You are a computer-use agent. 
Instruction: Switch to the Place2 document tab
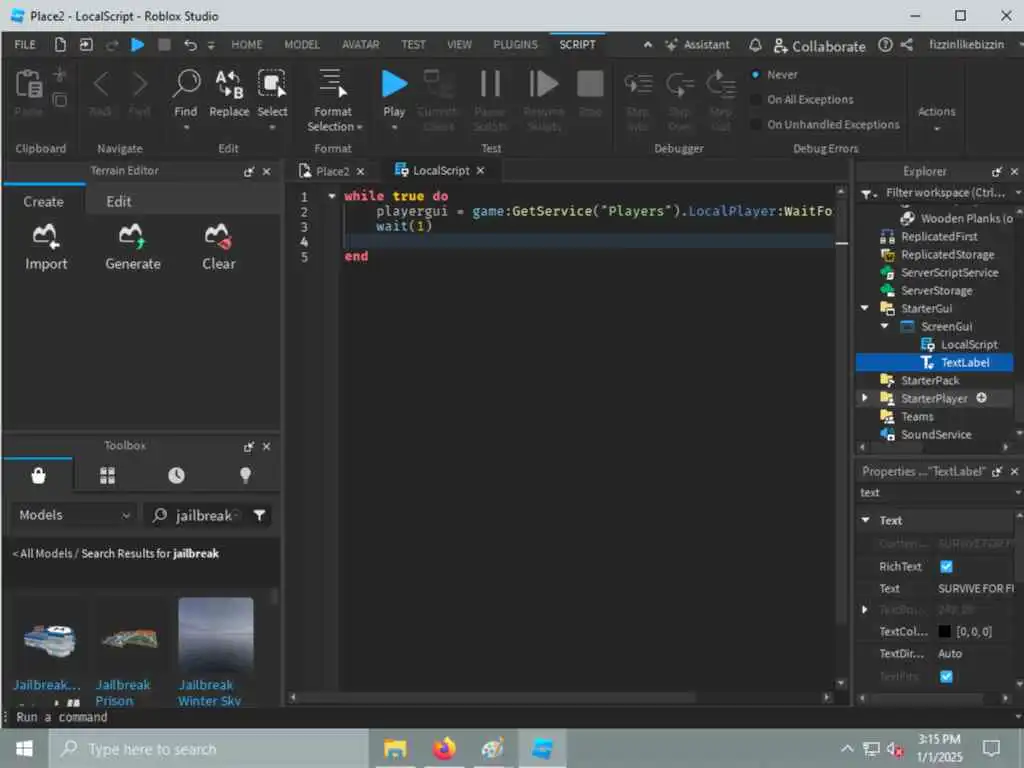[x=332, y=171]
